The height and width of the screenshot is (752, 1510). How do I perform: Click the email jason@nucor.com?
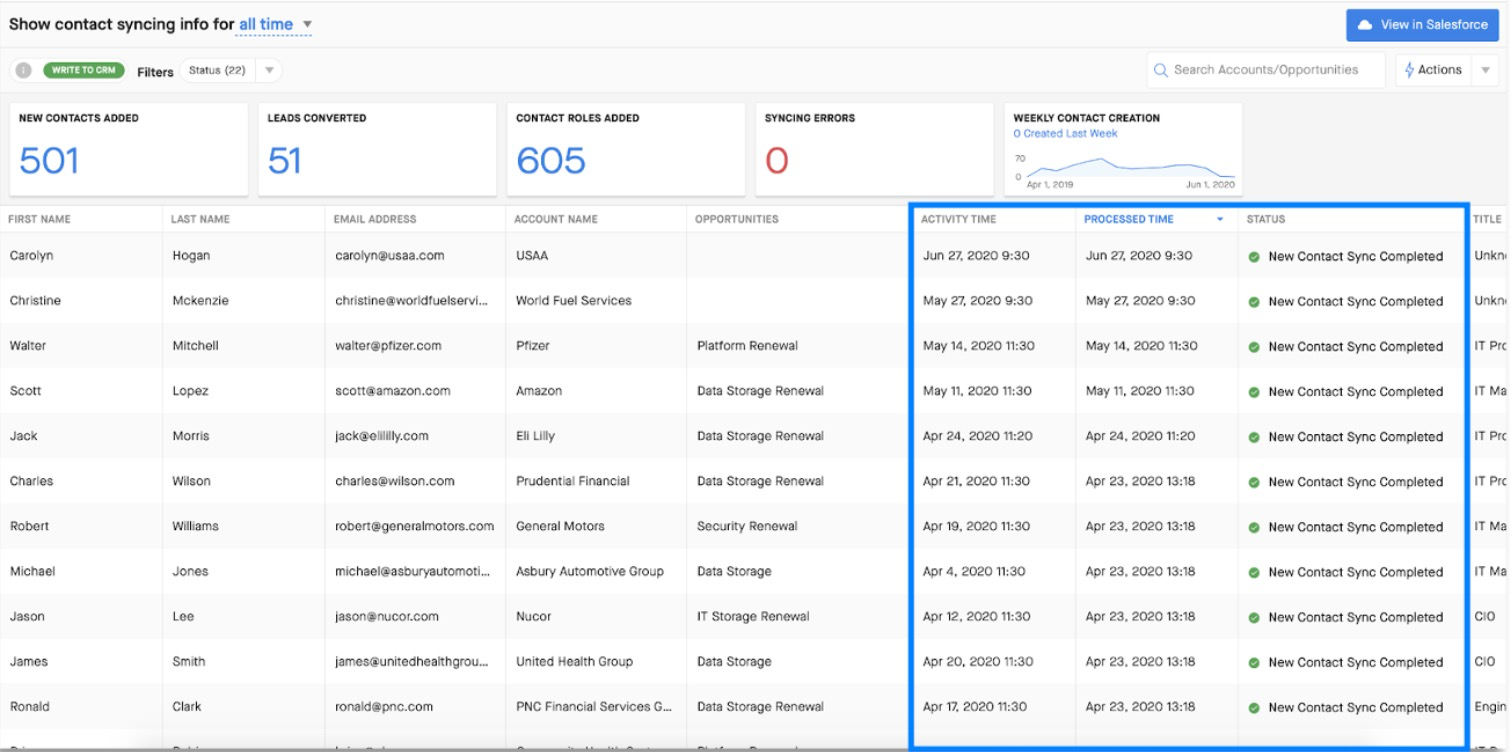pos(387,617)
